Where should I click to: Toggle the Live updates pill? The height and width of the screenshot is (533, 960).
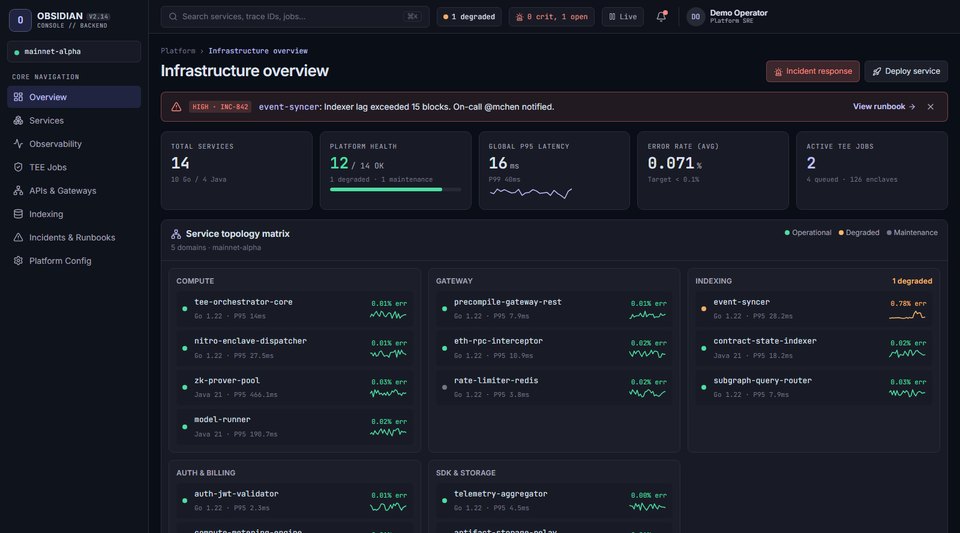[623, 17]
